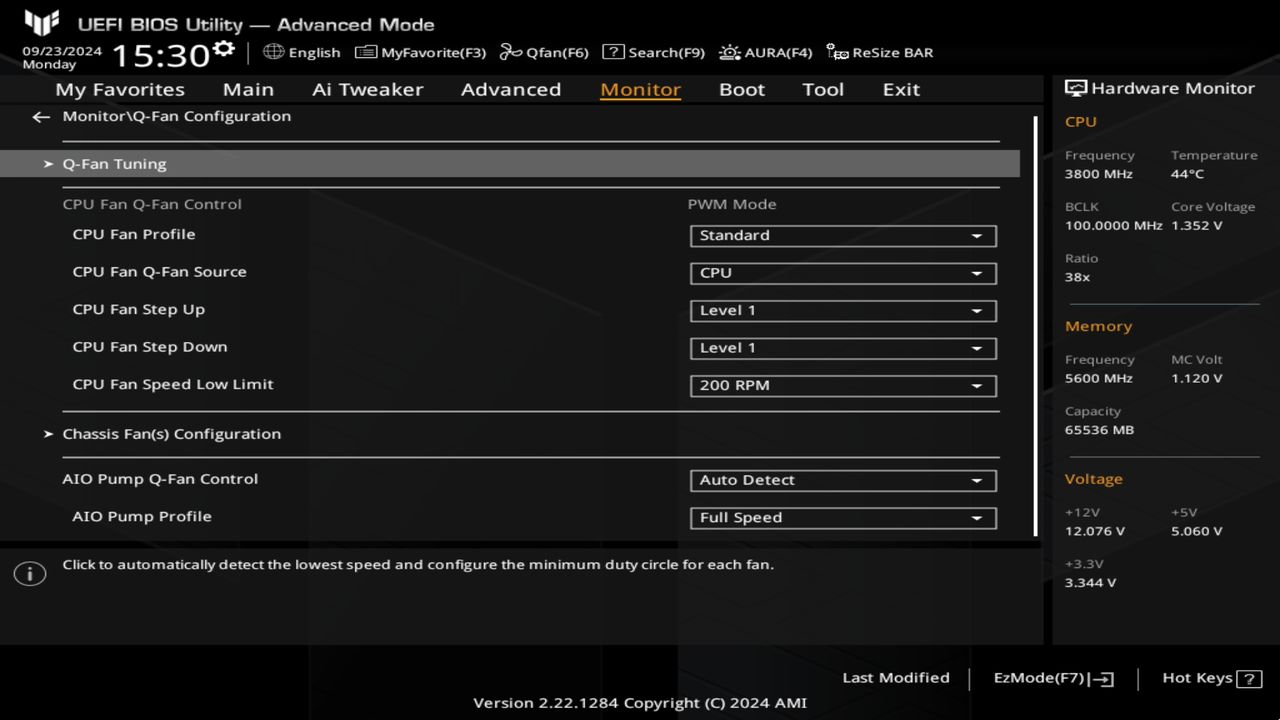The height and width of the screenshot is (720, 1280).
Task: Click the Monitor\Q-Fan Configuration breadcrumb
Action: pos(177,116)
